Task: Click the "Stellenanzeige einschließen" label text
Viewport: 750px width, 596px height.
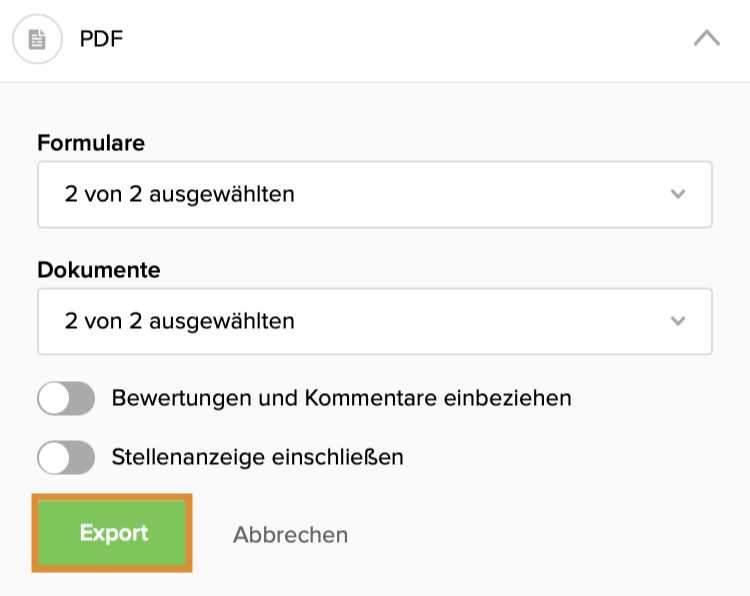Action: pos(257,458)
